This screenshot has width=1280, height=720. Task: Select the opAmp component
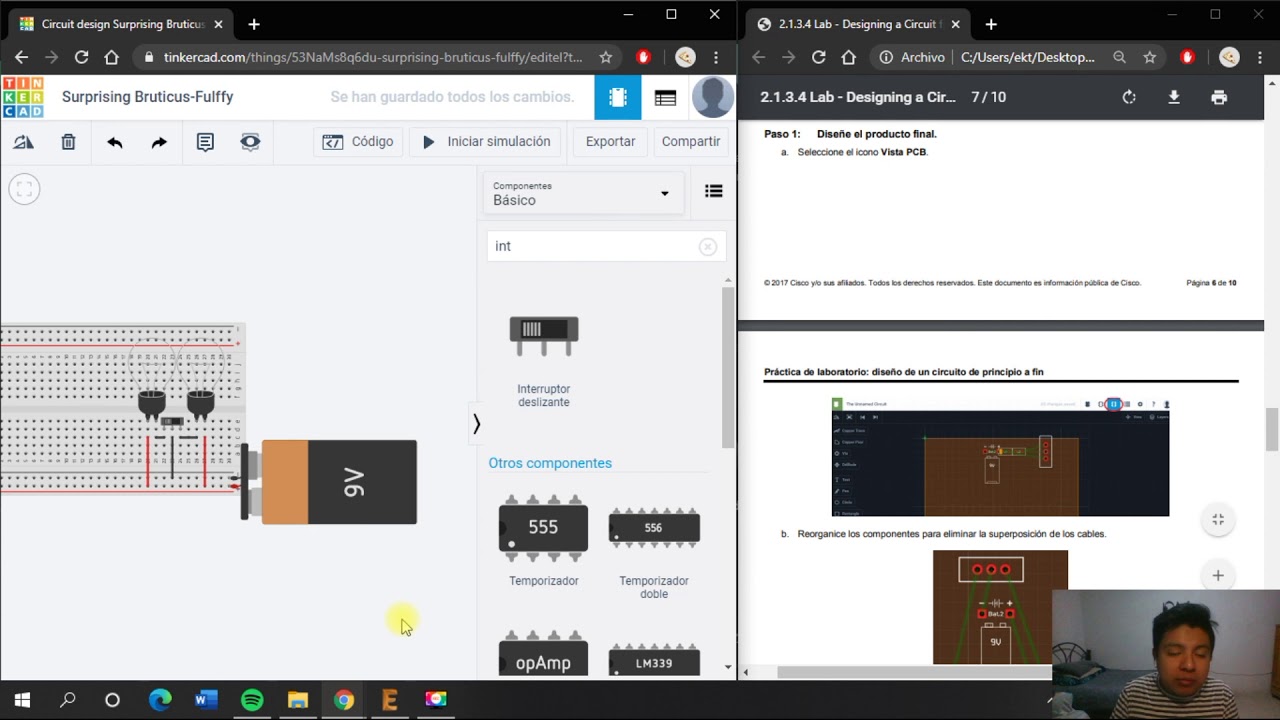[543, 655]
